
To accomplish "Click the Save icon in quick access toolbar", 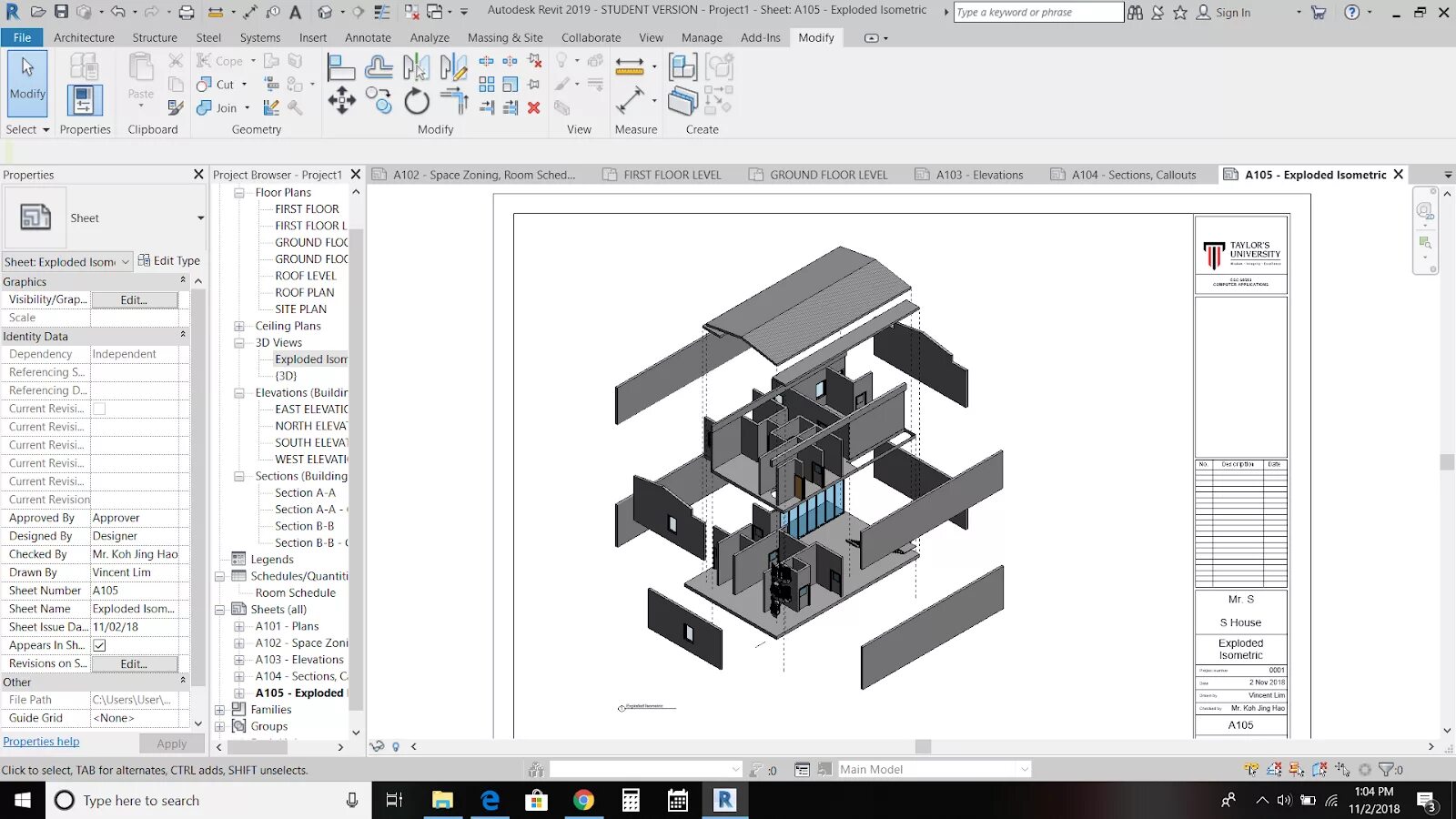I will tap(61, 12).
